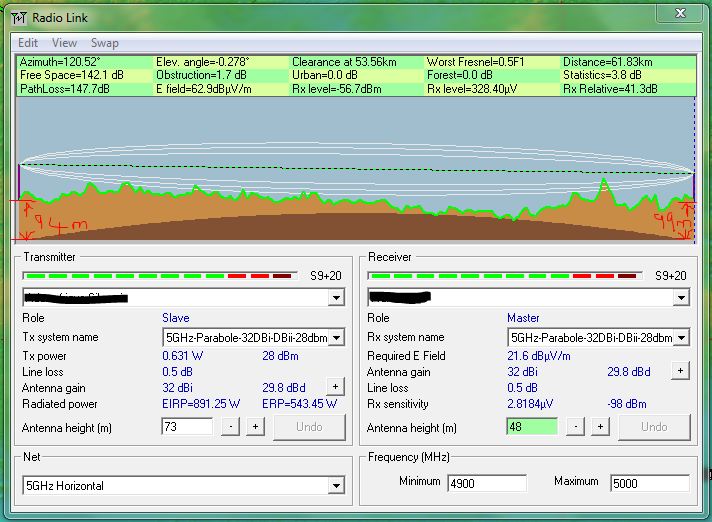Decrease transmitter antenna height with minus button

coord(230,427)
